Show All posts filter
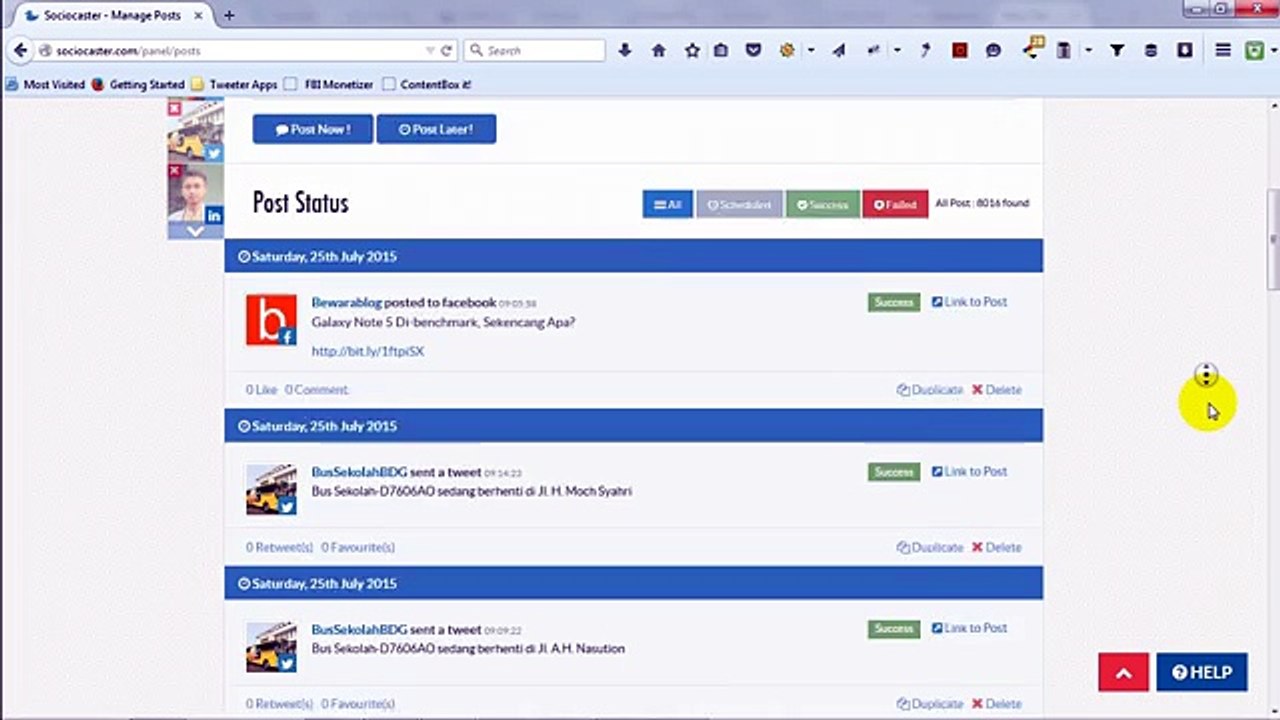 (667, 205)
